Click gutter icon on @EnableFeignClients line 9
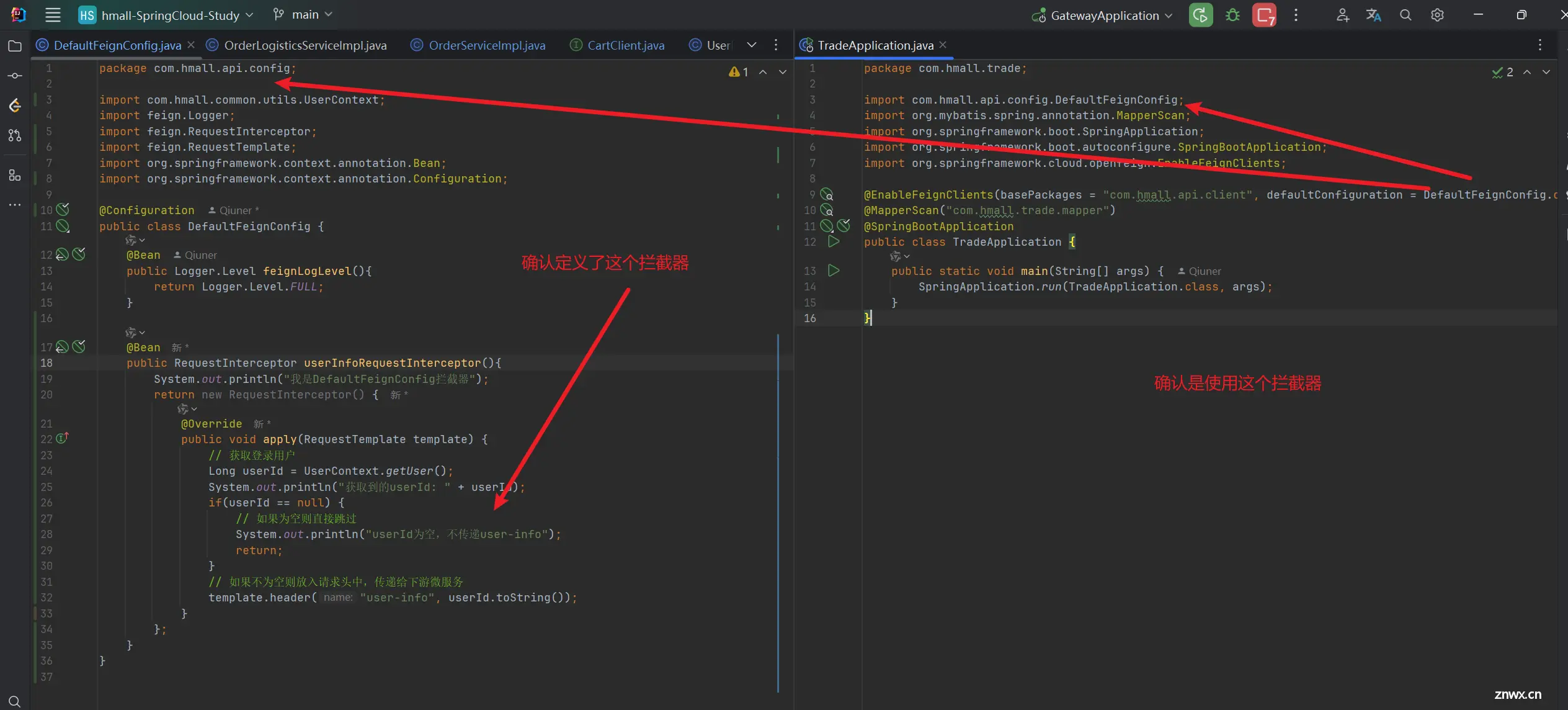Image resolution: width=1568 pixels, height=710 pixels. click(827, 194)
